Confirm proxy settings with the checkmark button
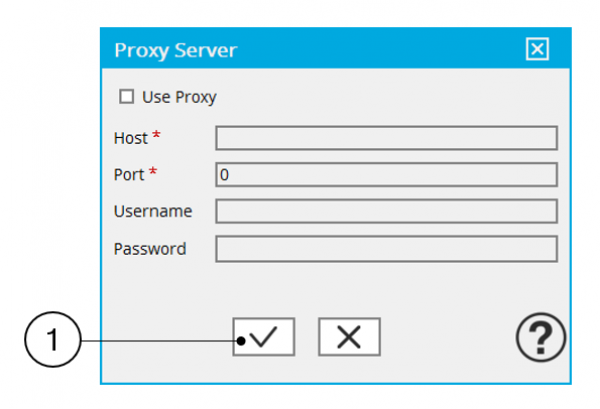The image size is (600, 409). (x=264, y=338)
